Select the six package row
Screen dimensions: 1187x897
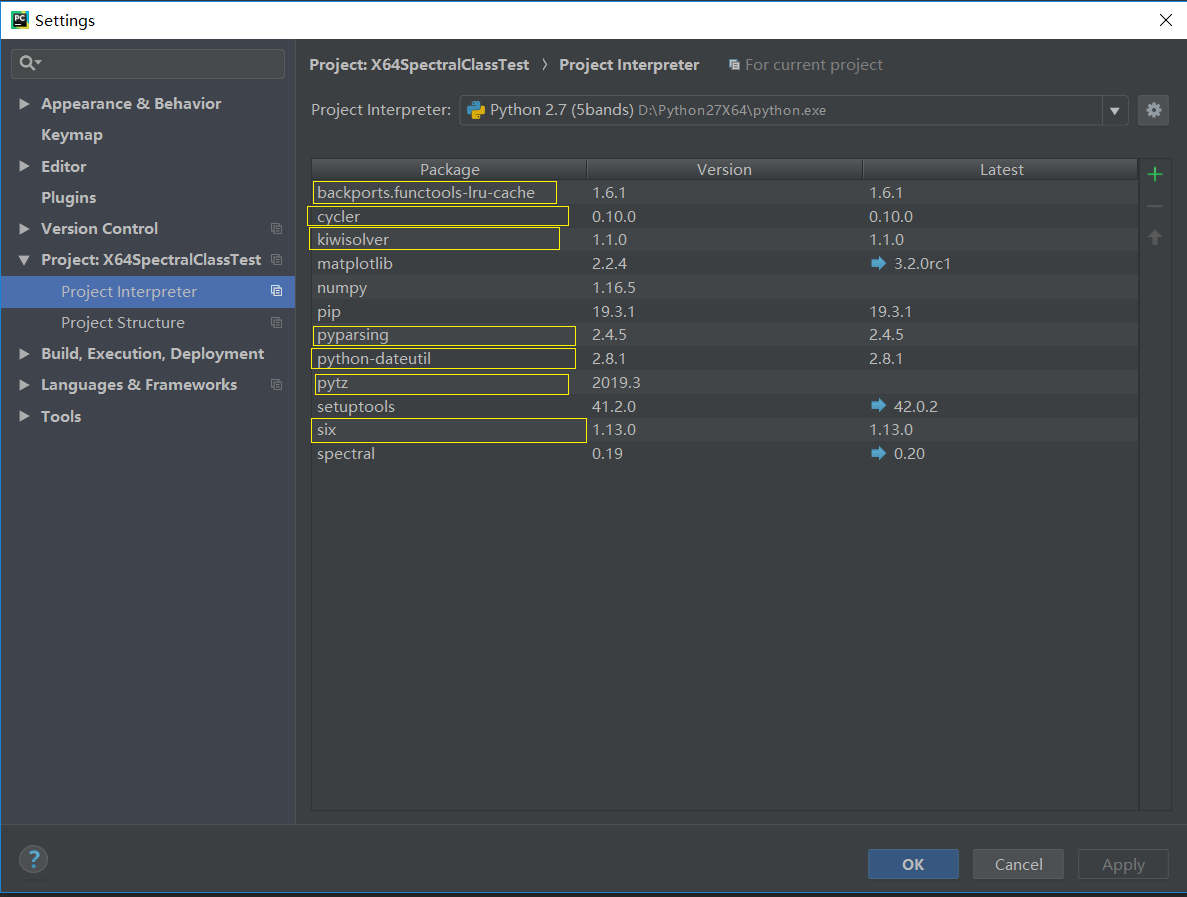click(x=724, y=430)
